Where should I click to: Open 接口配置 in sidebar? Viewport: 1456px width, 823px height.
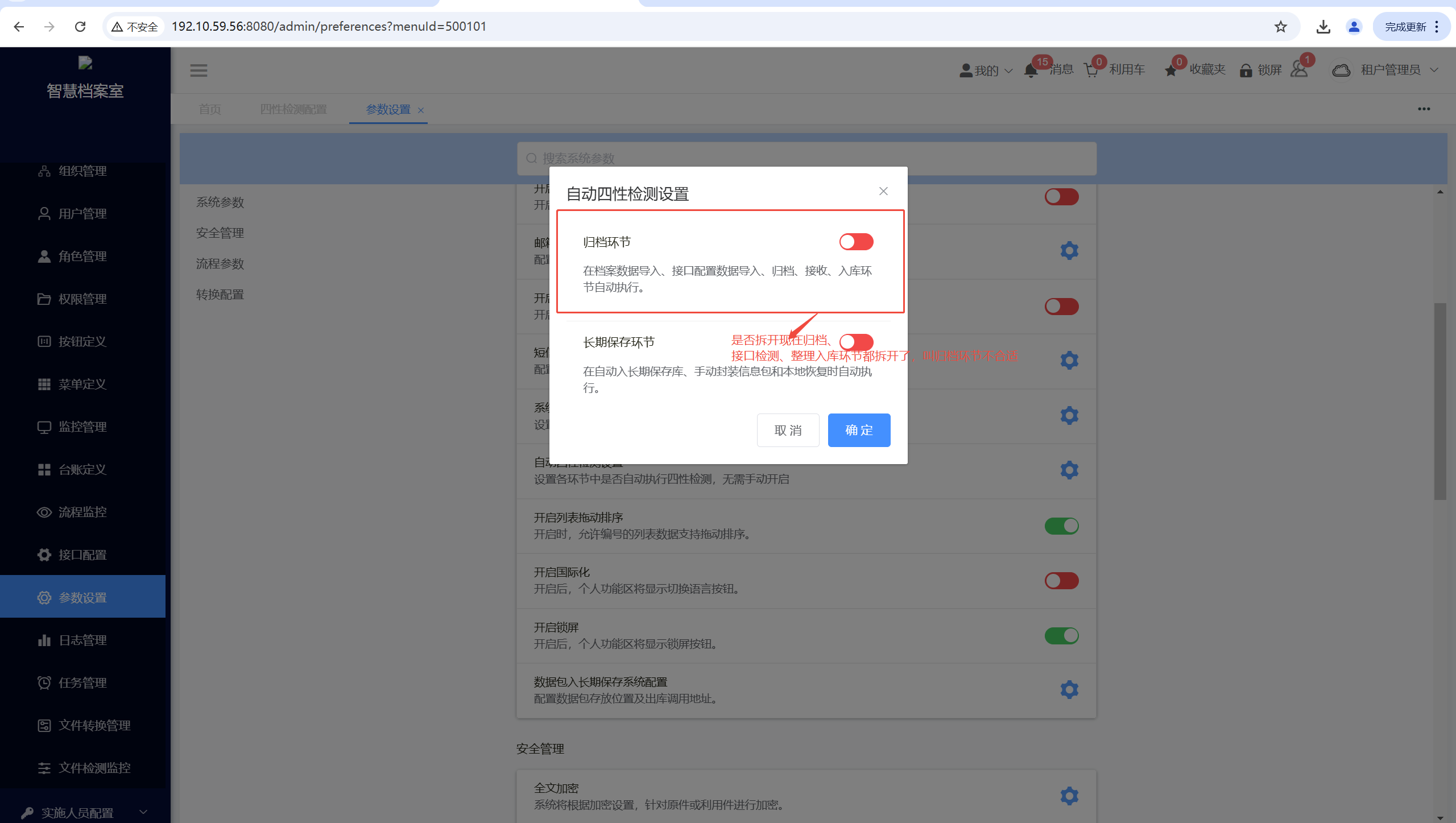pos(82,555)
